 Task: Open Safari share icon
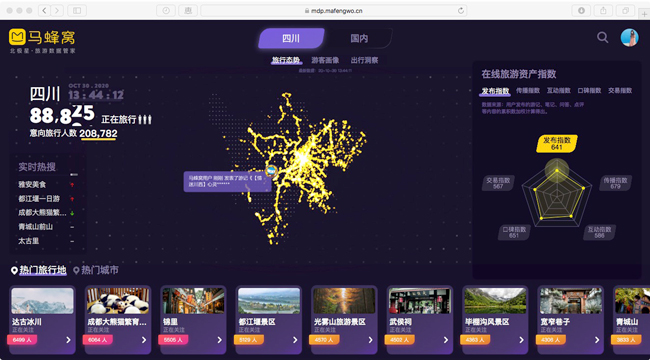coord(603,11)
